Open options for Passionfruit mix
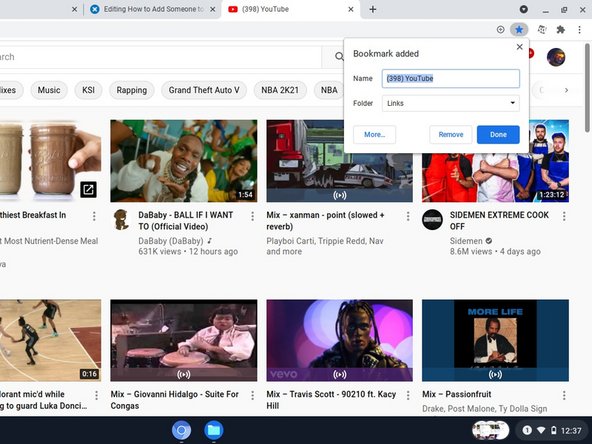Screen dimensions: 592x444 [x=564, y=395]
